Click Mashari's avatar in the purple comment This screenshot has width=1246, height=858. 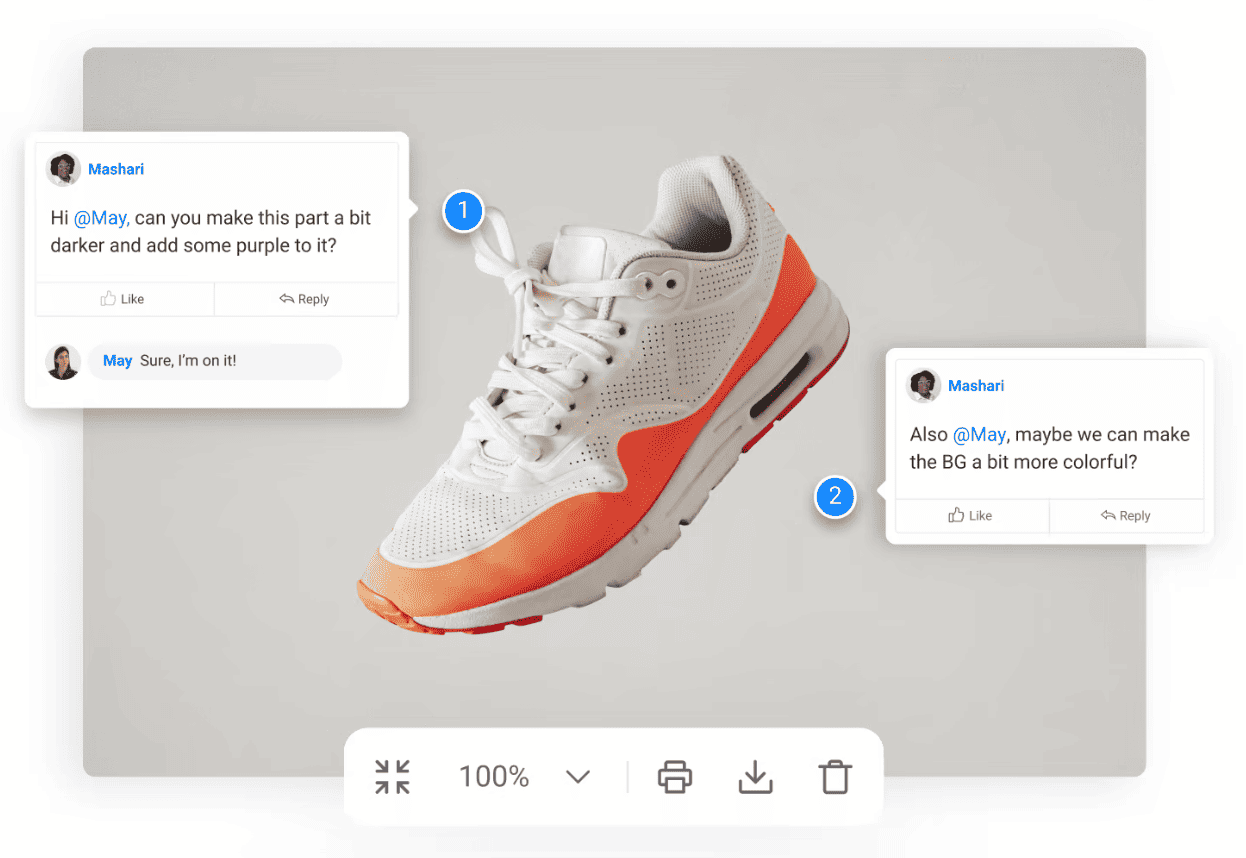click(x=64, y=169)
